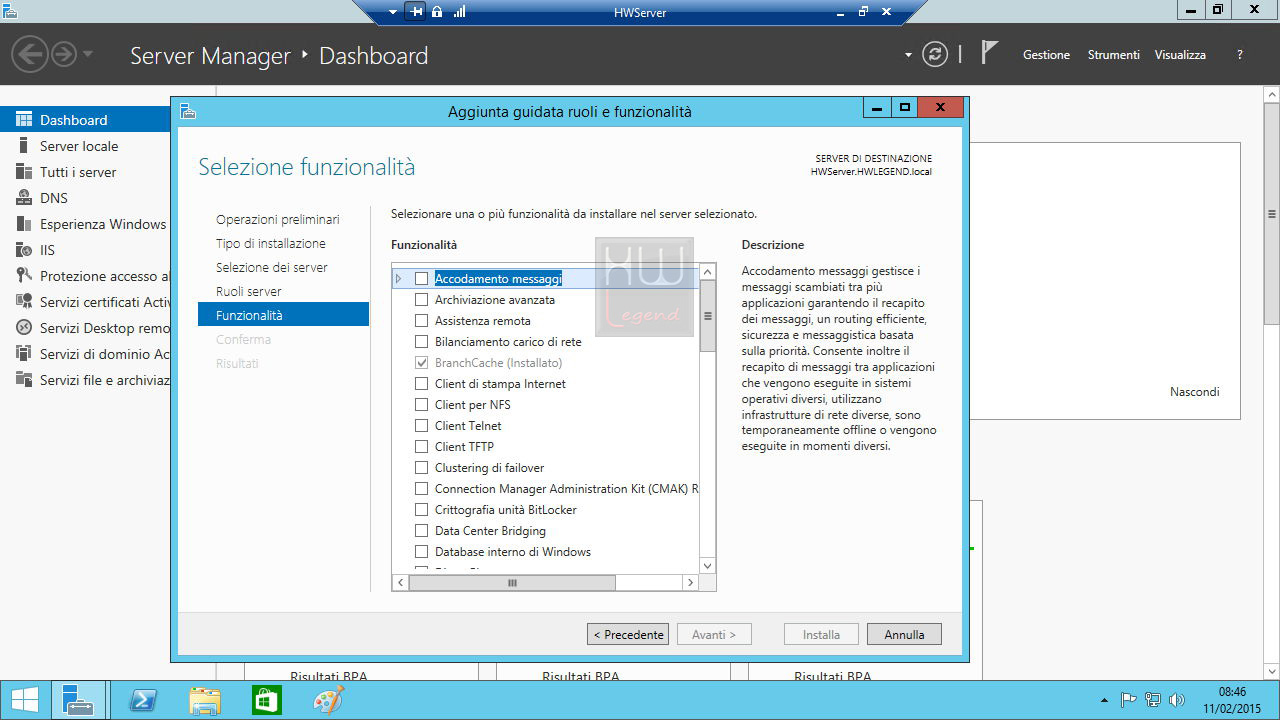1280x720 pixels.
Task: Click the Servizi file e archiviazione icon
Action: pyautogui.click(x=22, y=380)
